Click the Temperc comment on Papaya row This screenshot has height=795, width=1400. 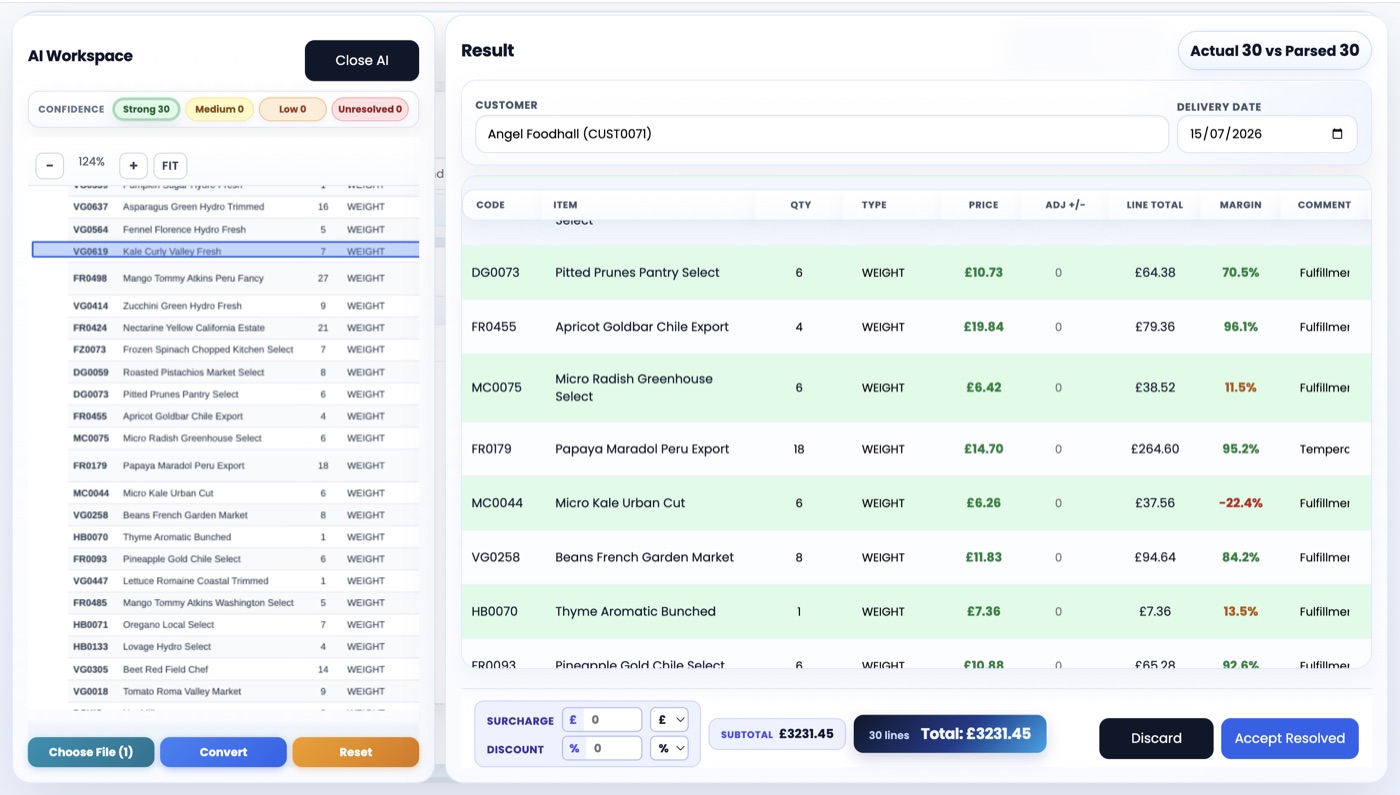[1324, 449]
